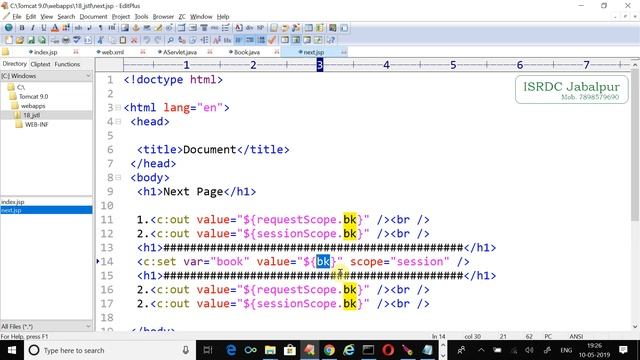The width and height of the screenshot is (640, 360).
Task: Open the font tag A icon
Action: tap(54, 28)
